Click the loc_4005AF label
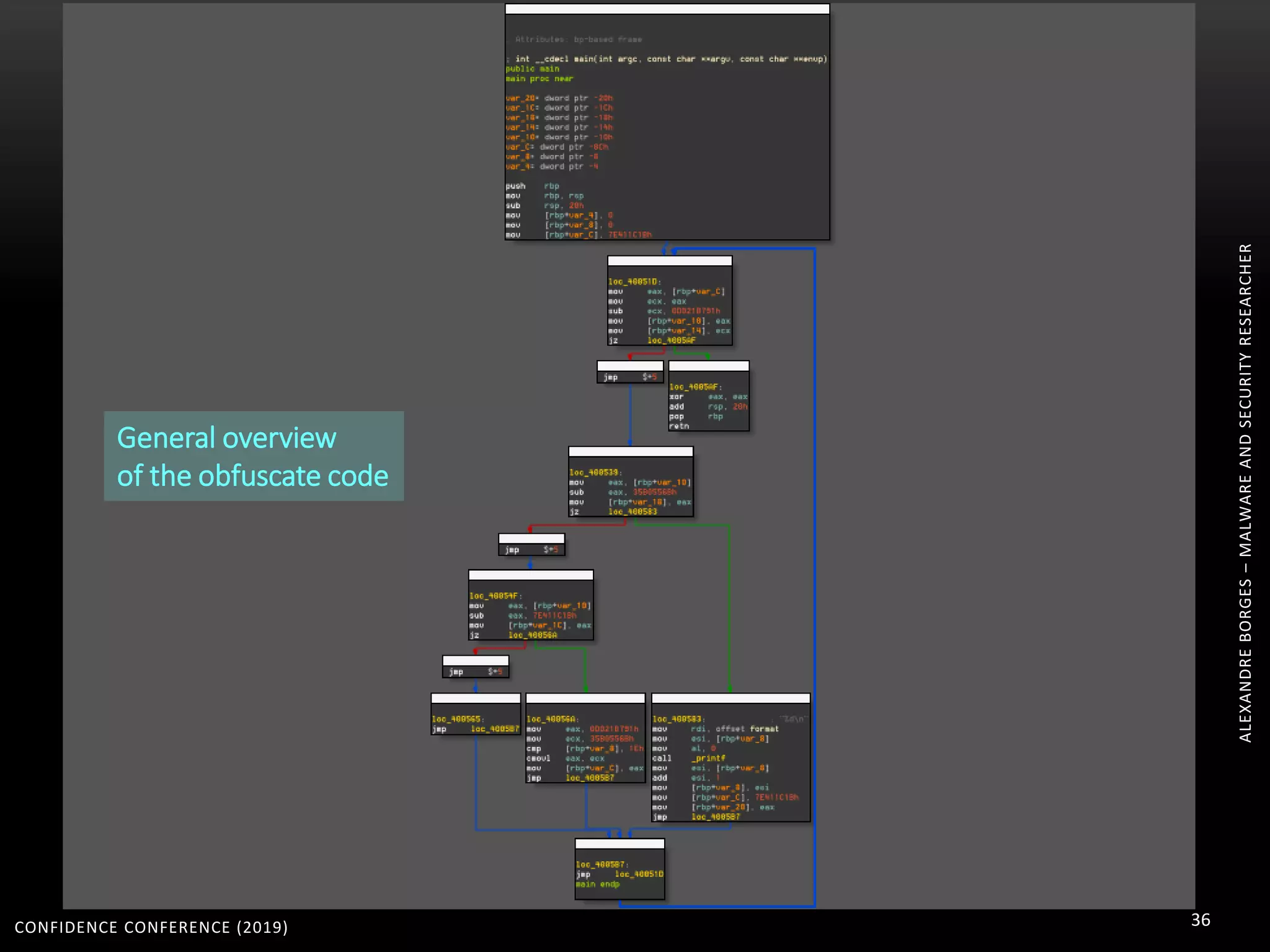 coord(696,387)
